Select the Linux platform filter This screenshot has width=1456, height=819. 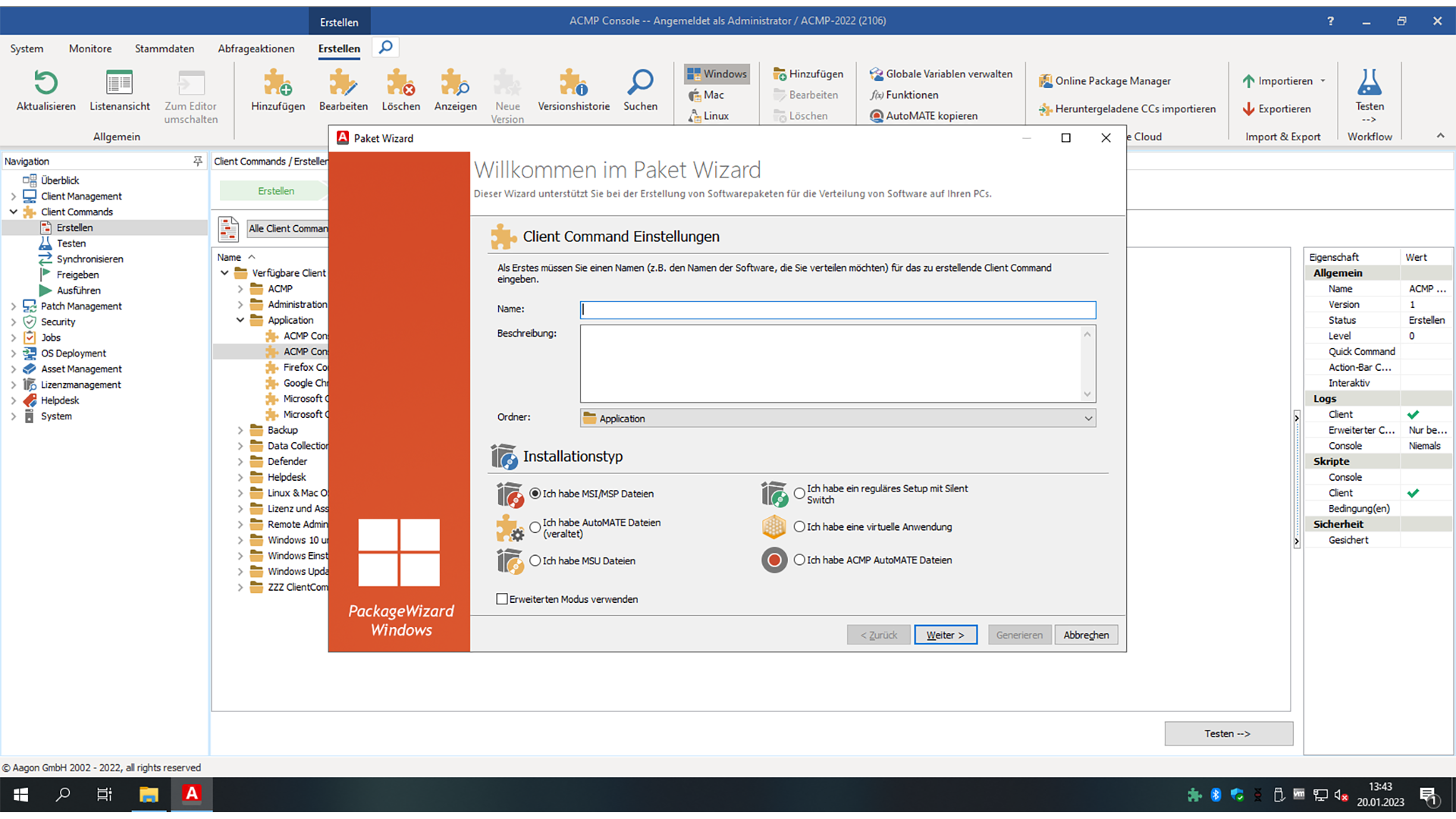708,116
